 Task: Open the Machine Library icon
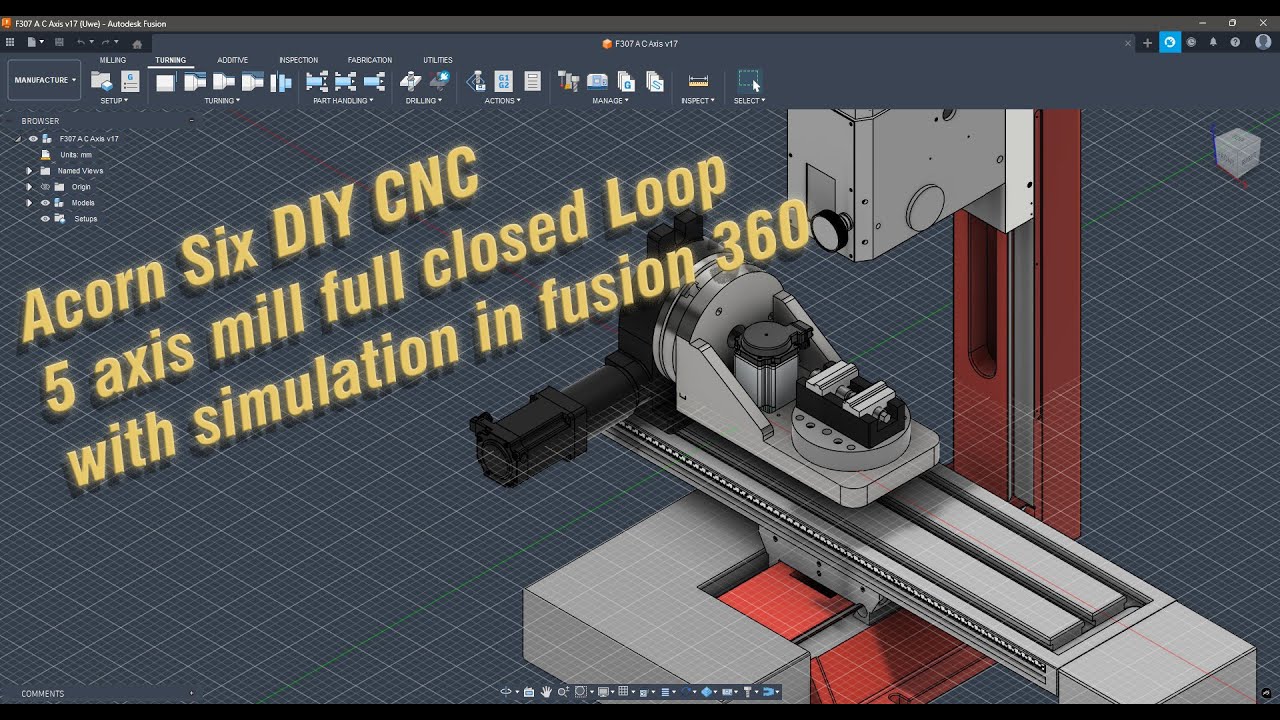[597, 82]
